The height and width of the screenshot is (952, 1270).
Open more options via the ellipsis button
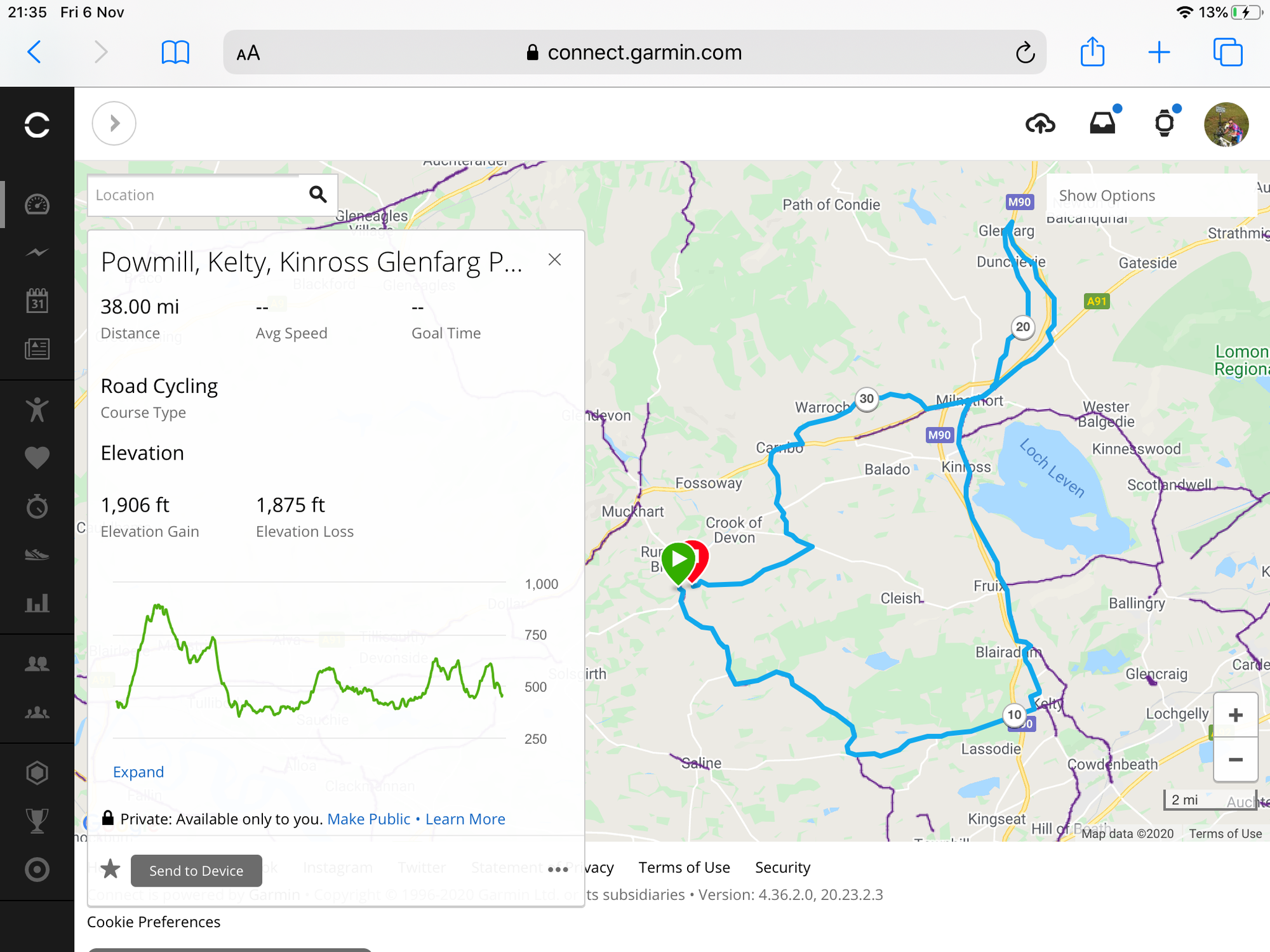click(558, 870)
